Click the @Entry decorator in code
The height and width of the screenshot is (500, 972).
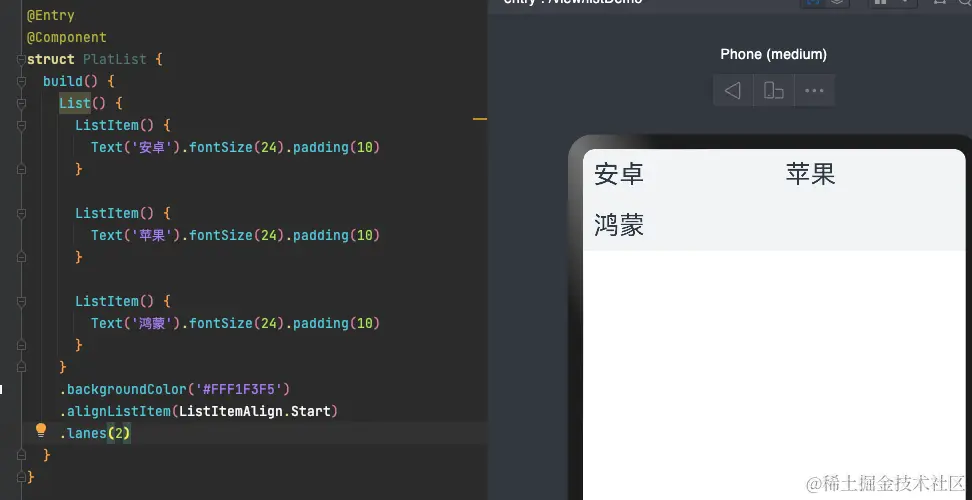[x=51, y=15]
